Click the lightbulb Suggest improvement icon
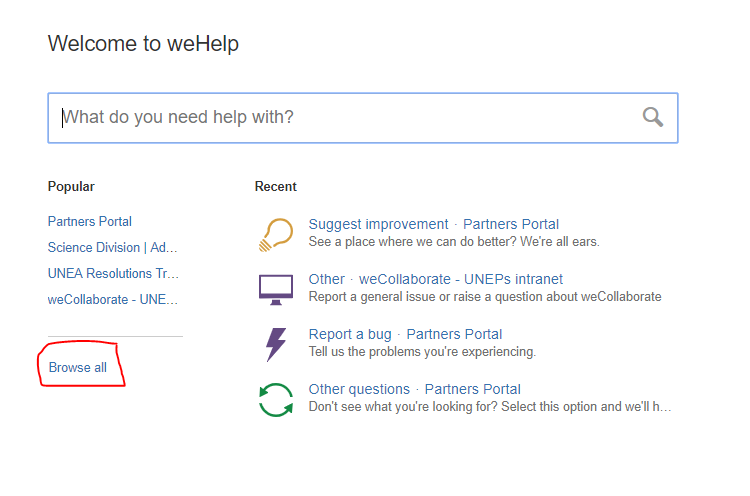The image size is (750, 496). pos(276,235)
